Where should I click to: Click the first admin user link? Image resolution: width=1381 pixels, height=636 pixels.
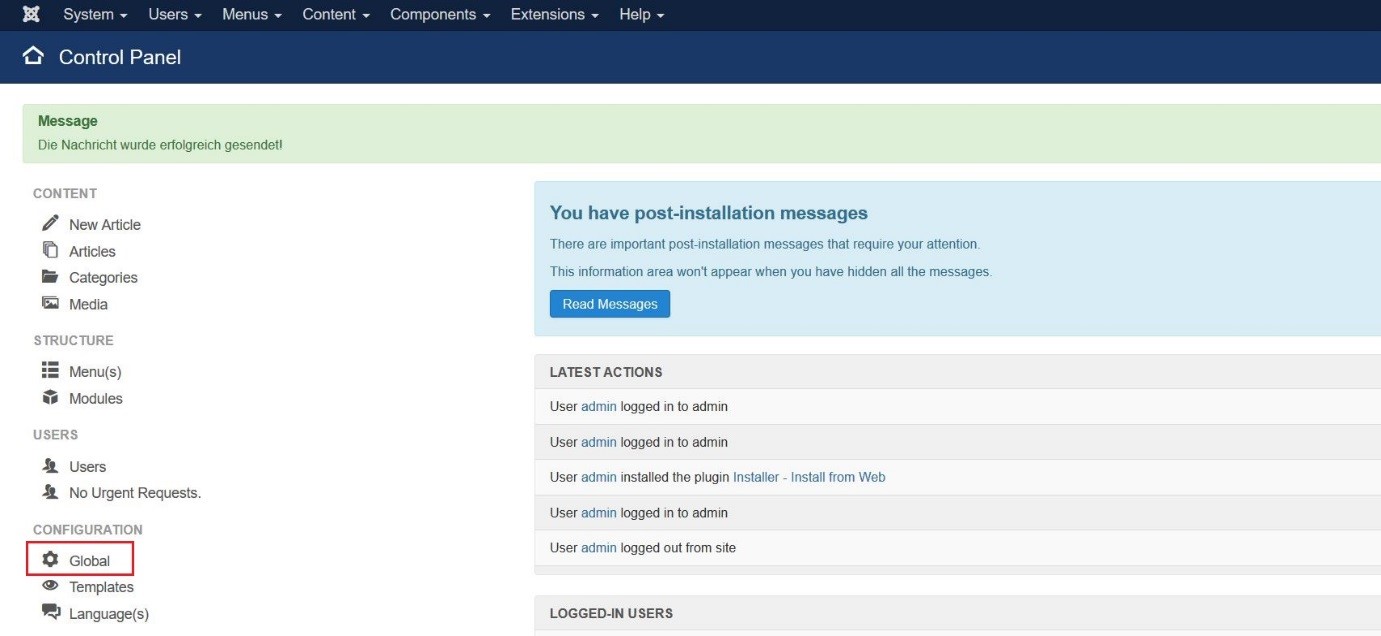pyautogui.click(x=599, y=407)
